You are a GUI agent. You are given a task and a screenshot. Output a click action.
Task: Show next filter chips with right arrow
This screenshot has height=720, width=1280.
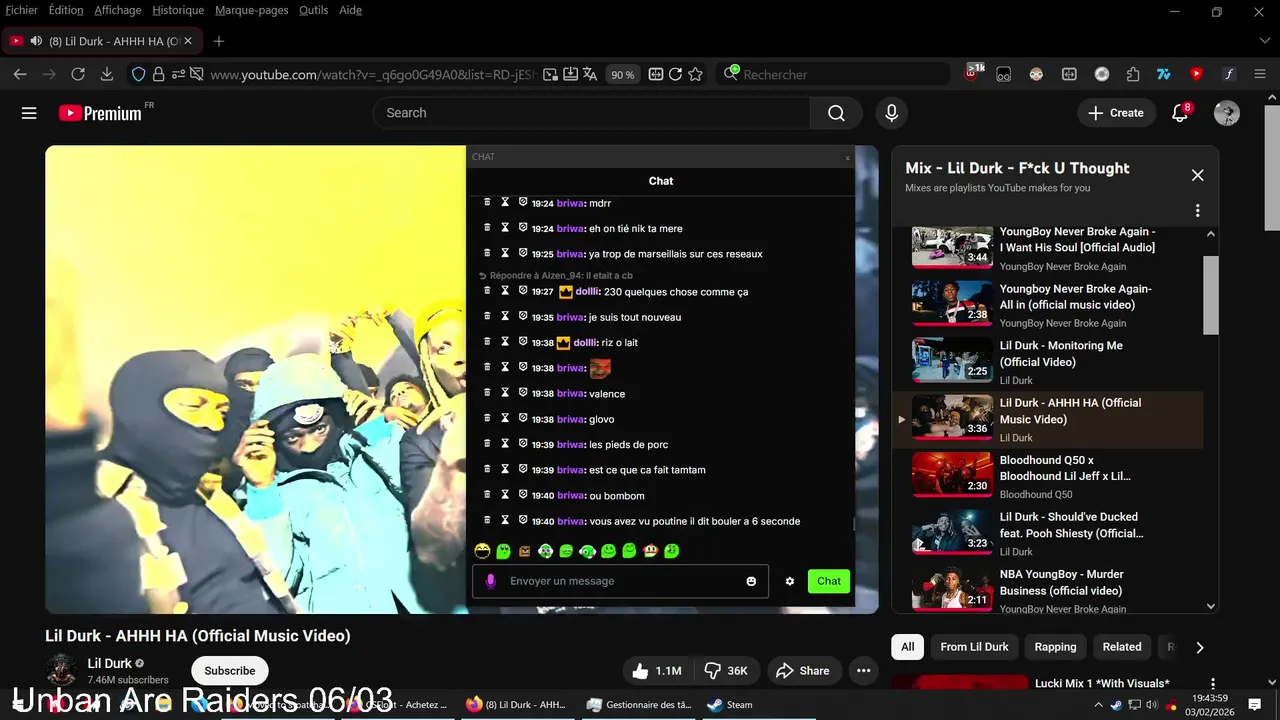(x=1200, y=647)
